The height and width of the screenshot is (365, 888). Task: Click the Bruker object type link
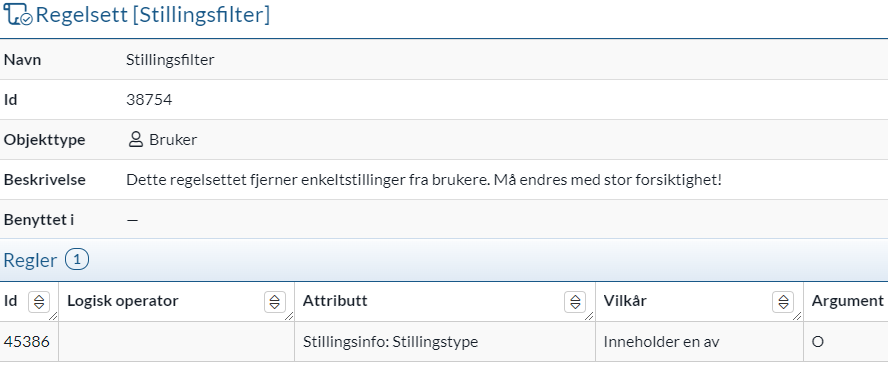[173, 140]
